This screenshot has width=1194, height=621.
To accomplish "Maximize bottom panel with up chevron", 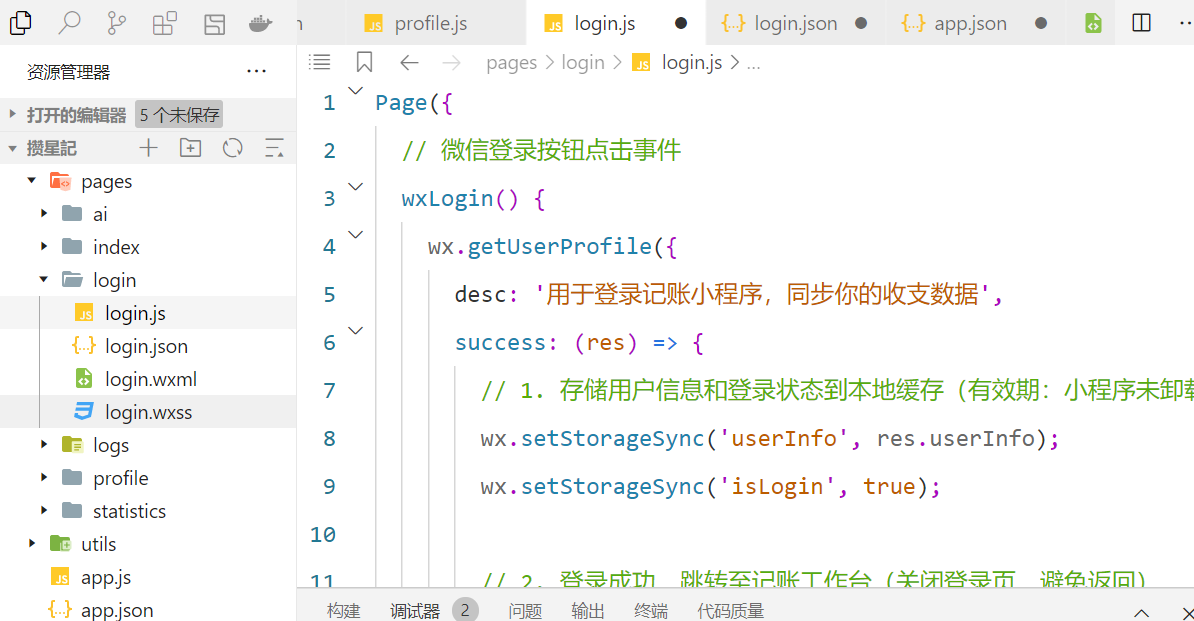I will [x=1141, y=613].
